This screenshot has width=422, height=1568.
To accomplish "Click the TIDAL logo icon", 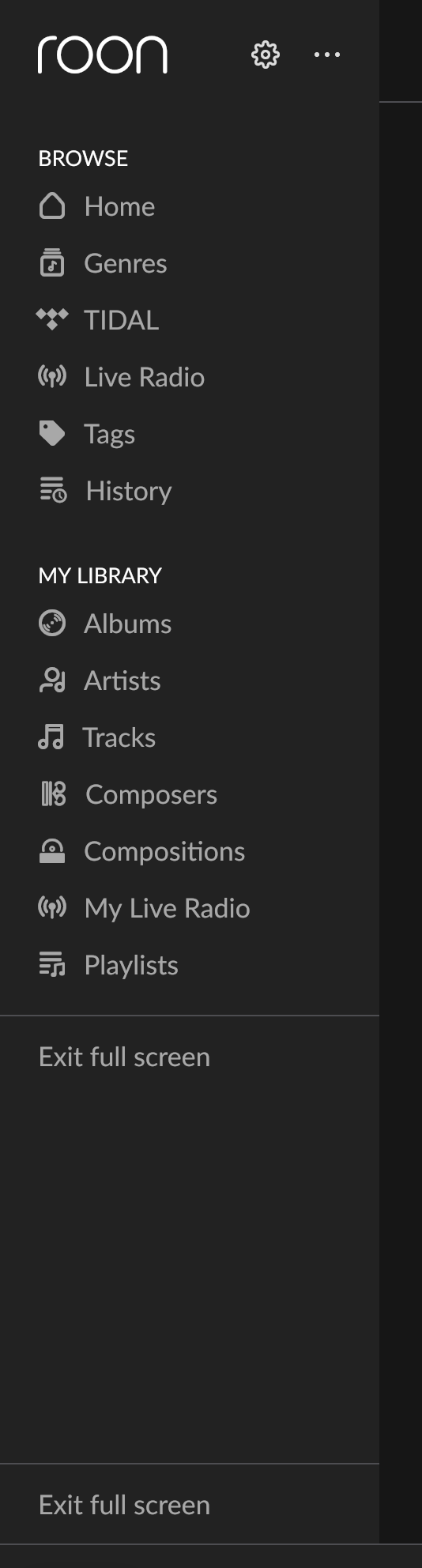I will 52,320.
